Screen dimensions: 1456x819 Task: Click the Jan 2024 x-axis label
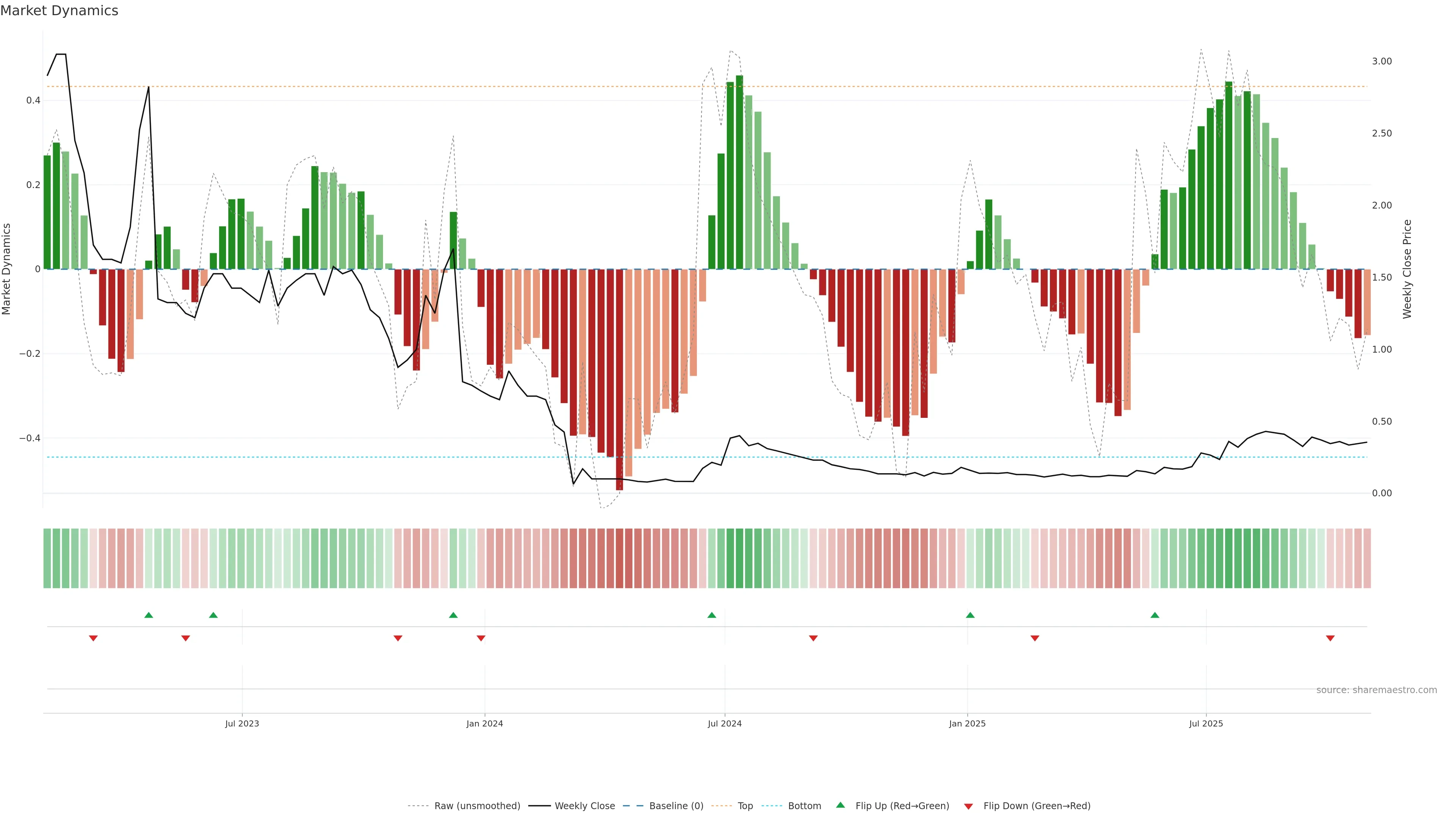[485, 723]
